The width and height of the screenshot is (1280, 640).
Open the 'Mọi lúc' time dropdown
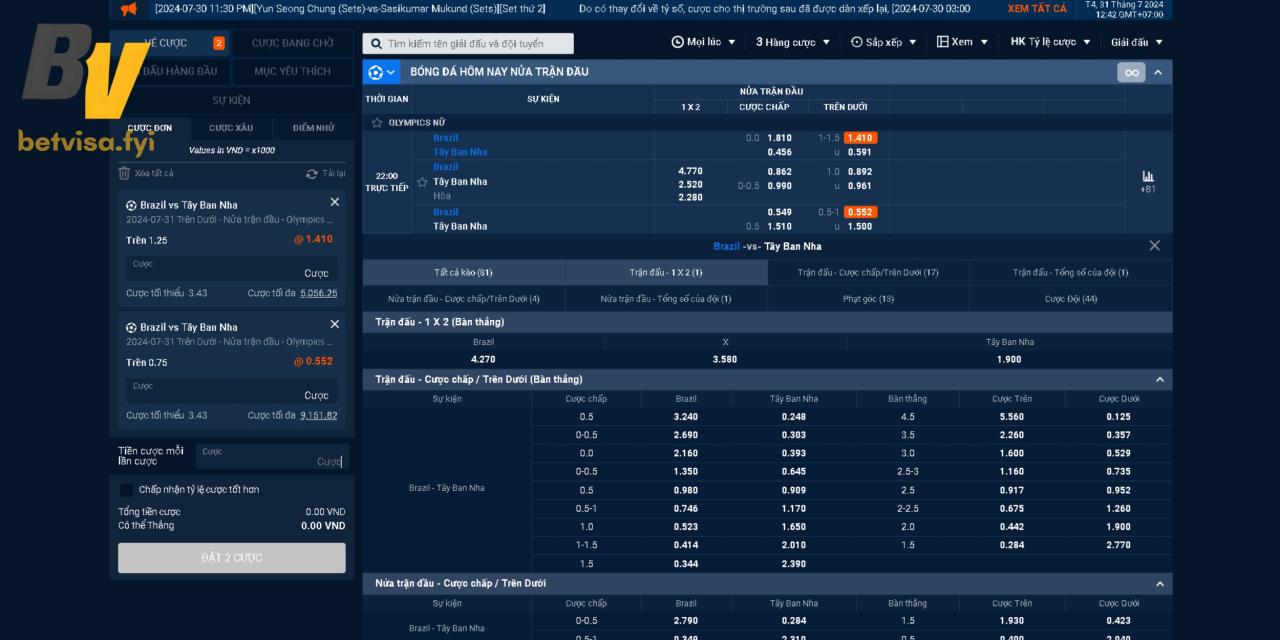tap(703, 42)
